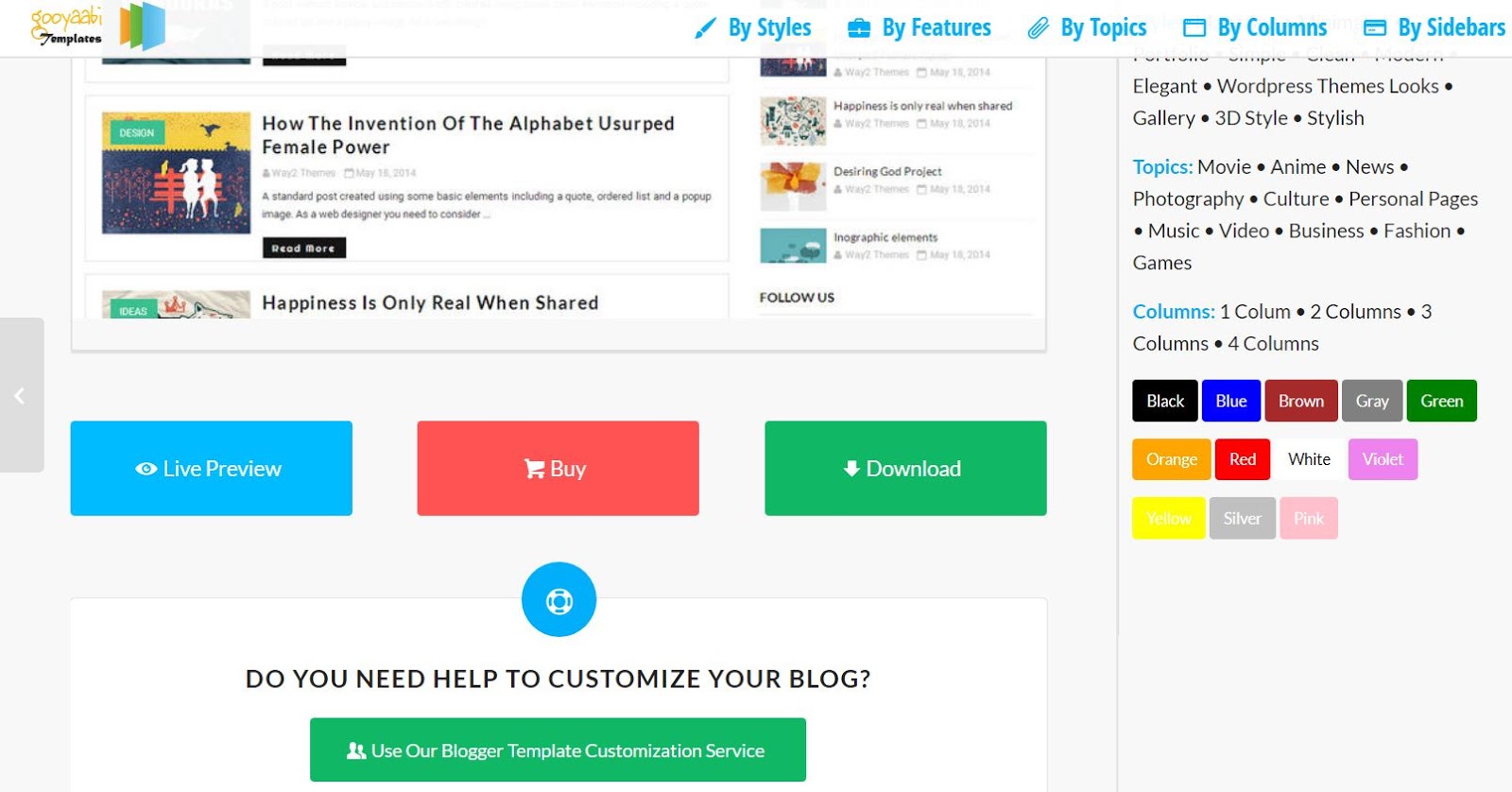Select the Black color tag
The height and width of the screenshot is (792, 1512).
click(1165, 401)
